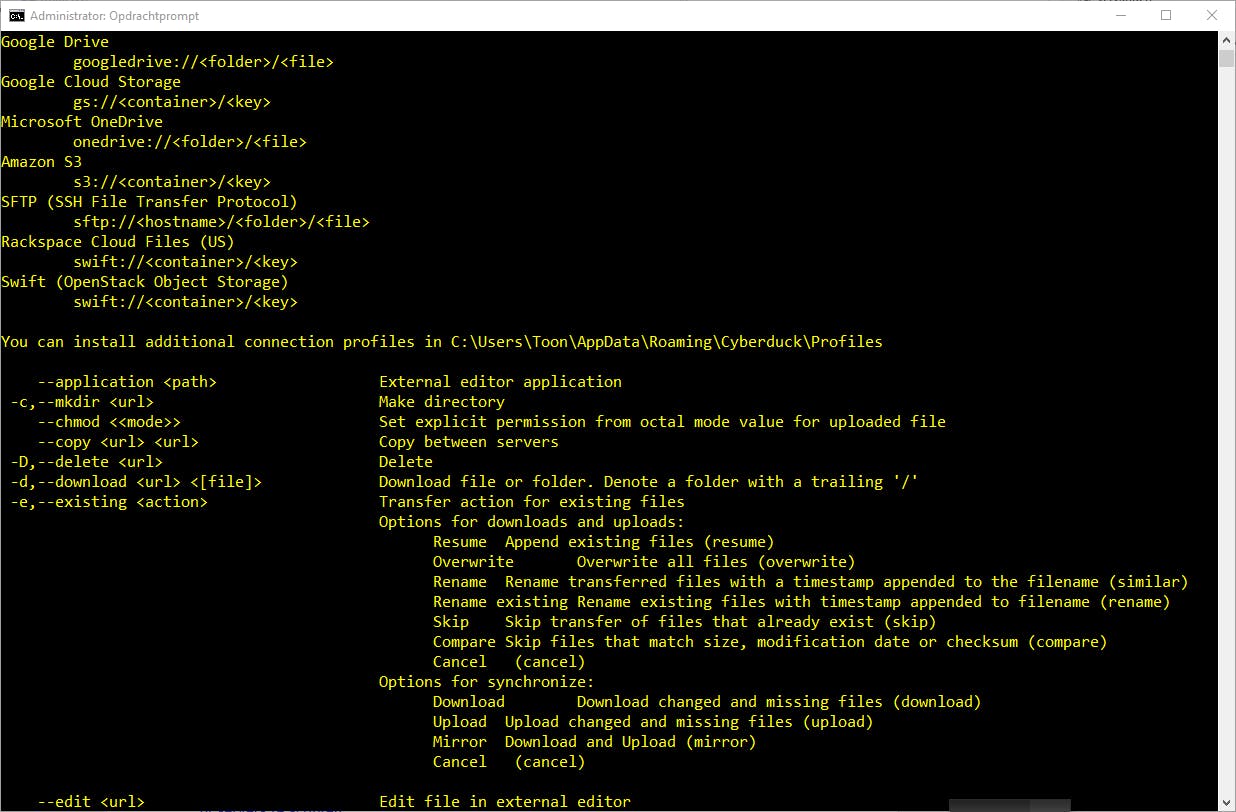Click the scrollbar down arrow
Image resolution: width=1236 pixels, height=812 pixels.
pyautogui.click(x=1227, y=804)
